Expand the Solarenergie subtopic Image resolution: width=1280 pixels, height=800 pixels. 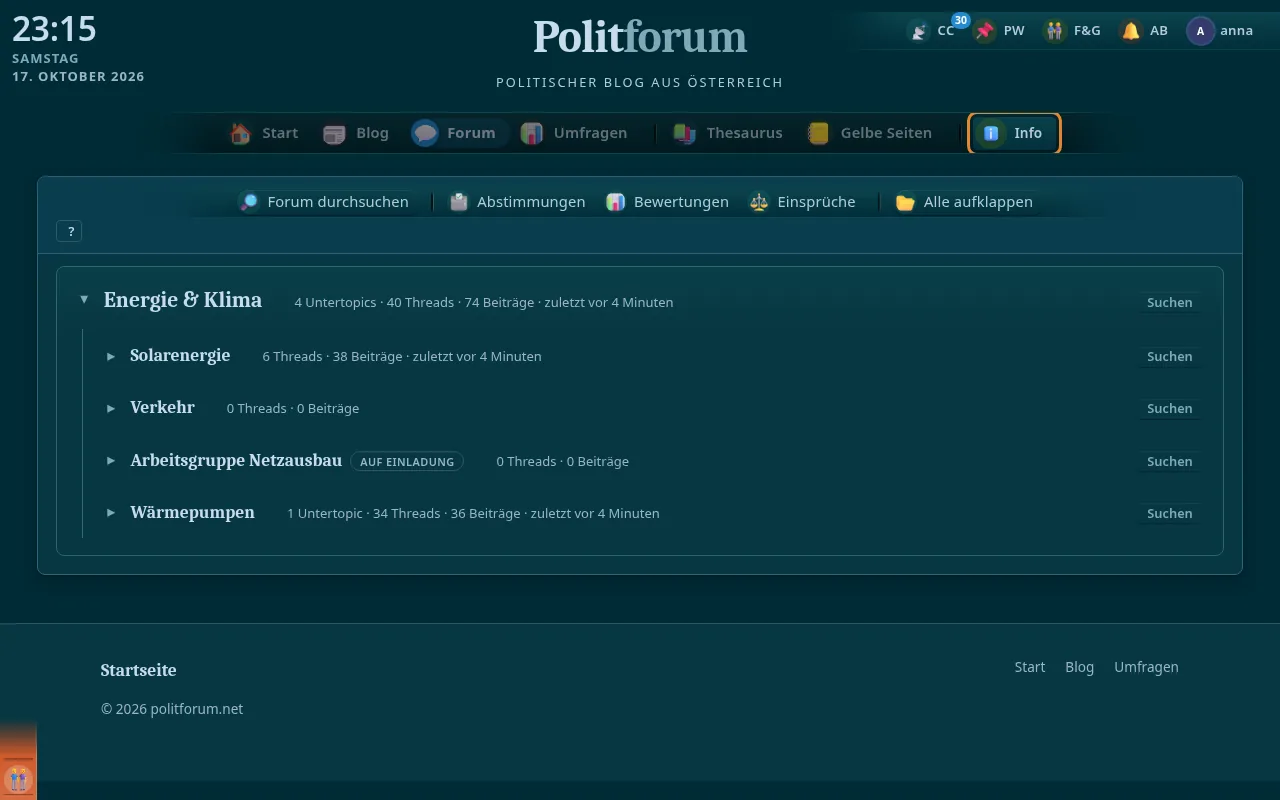click(111, 356)
